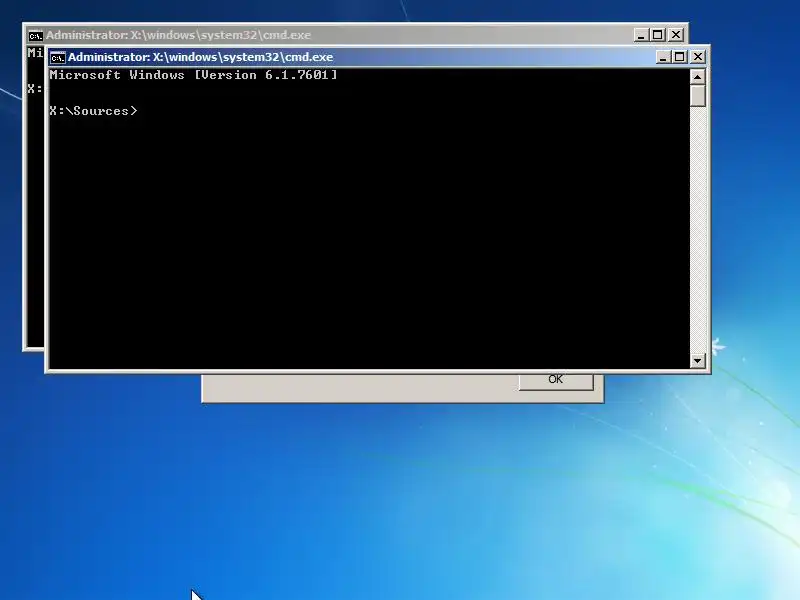Maximize the front cmd.exe window
800x600 pixels.
click(680, 57)
